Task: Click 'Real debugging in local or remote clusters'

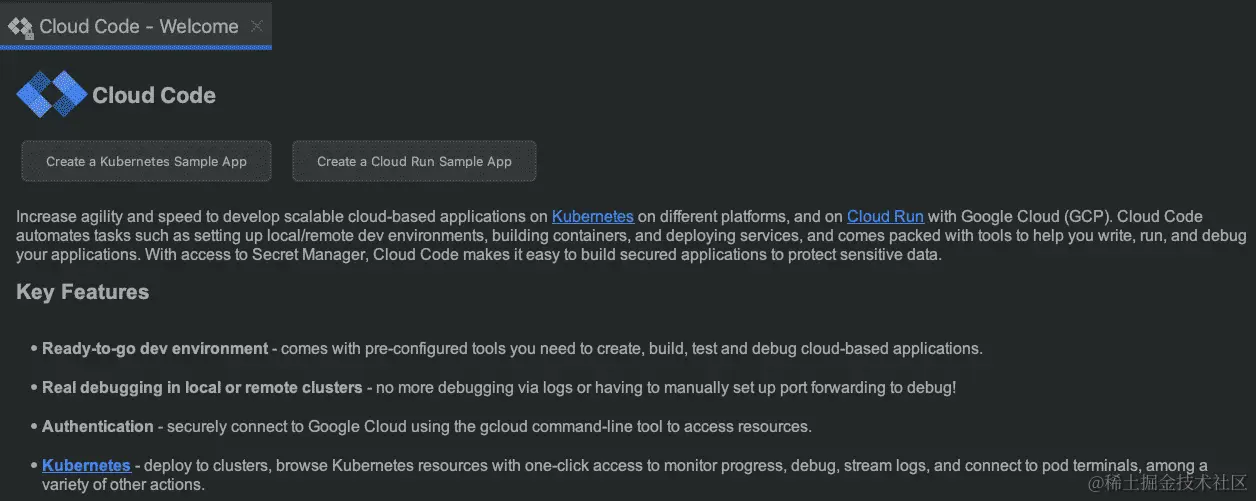Action: pos(202,387)
